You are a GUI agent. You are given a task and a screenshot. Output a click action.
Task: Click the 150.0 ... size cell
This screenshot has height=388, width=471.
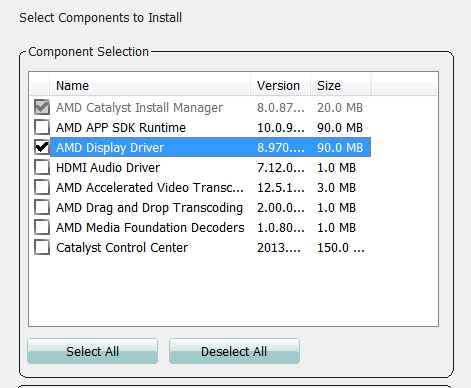coord(341,248)
